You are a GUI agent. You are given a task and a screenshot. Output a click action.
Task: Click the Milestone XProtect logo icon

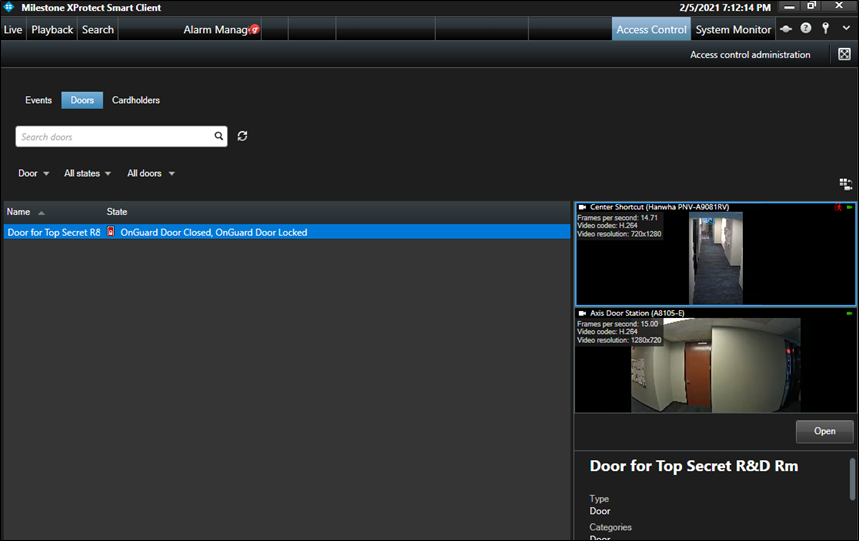point(8,7)
